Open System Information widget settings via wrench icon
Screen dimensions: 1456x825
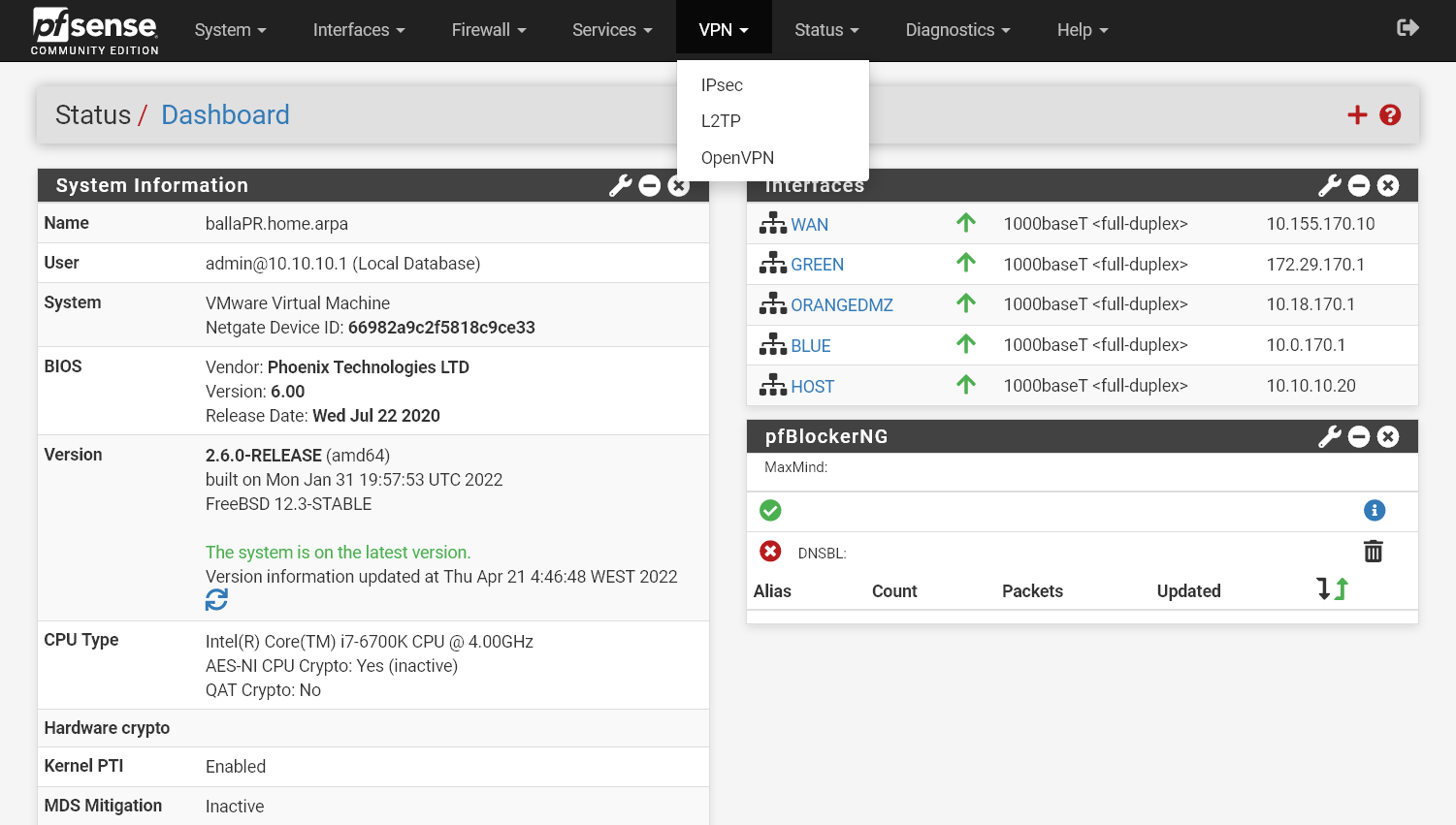620,185
